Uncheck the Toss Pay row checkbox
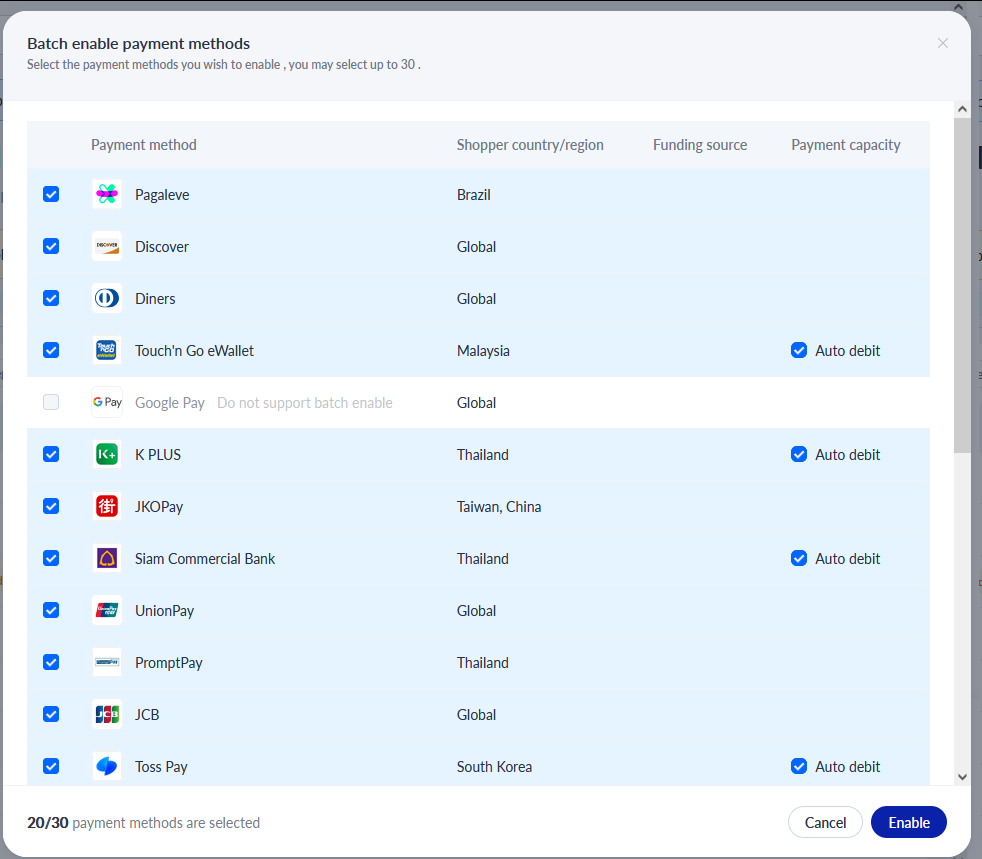The image size is (982, 859). [51, 766]
